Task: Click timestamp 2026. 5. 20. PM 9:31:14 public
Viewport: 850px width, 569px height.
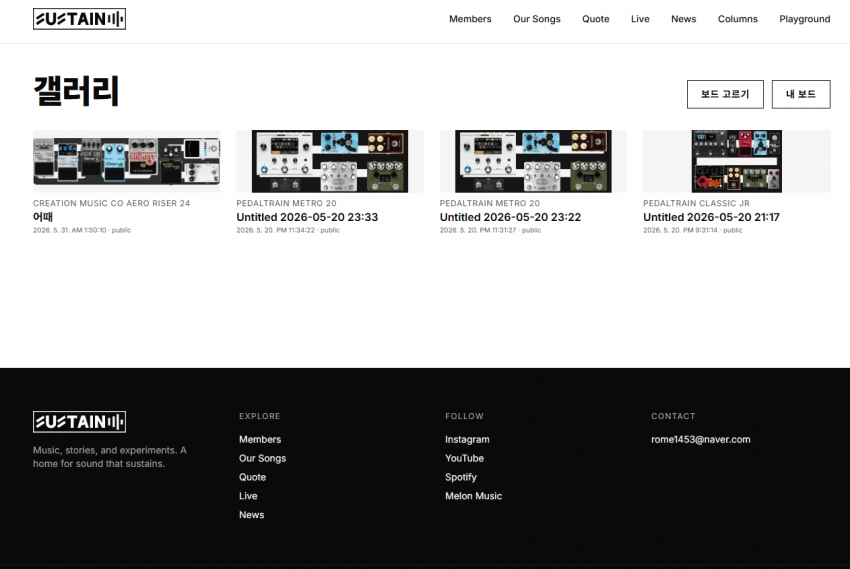Action: click(693, 230)
